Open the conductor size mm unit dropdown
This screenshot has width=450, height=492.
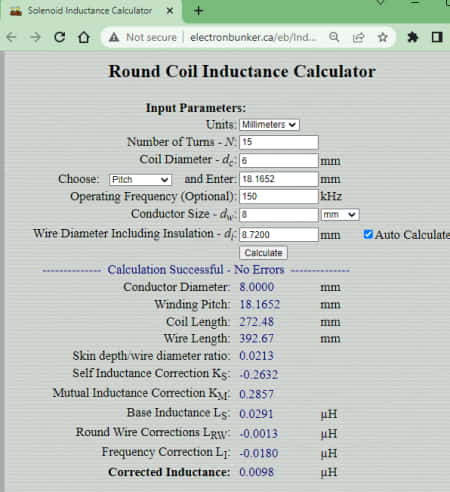(x=340, y=215)
